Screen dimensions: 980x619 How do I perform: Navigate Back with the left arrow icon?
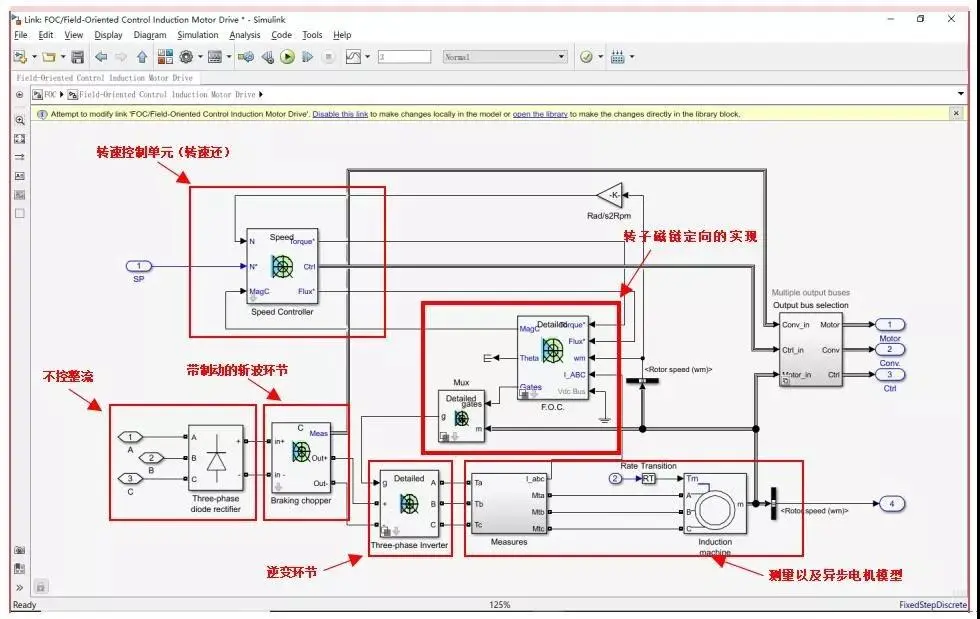point(101,57)
